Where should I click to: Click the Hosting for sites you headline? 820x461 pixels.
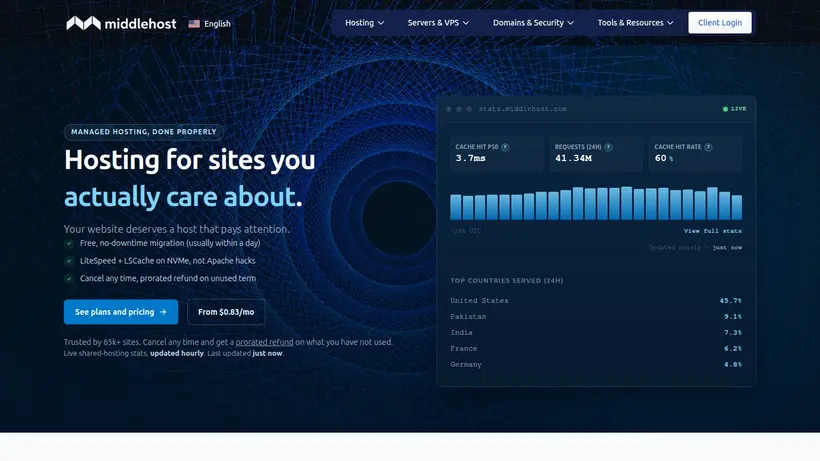pyautogui.click(x=189, y=160)
